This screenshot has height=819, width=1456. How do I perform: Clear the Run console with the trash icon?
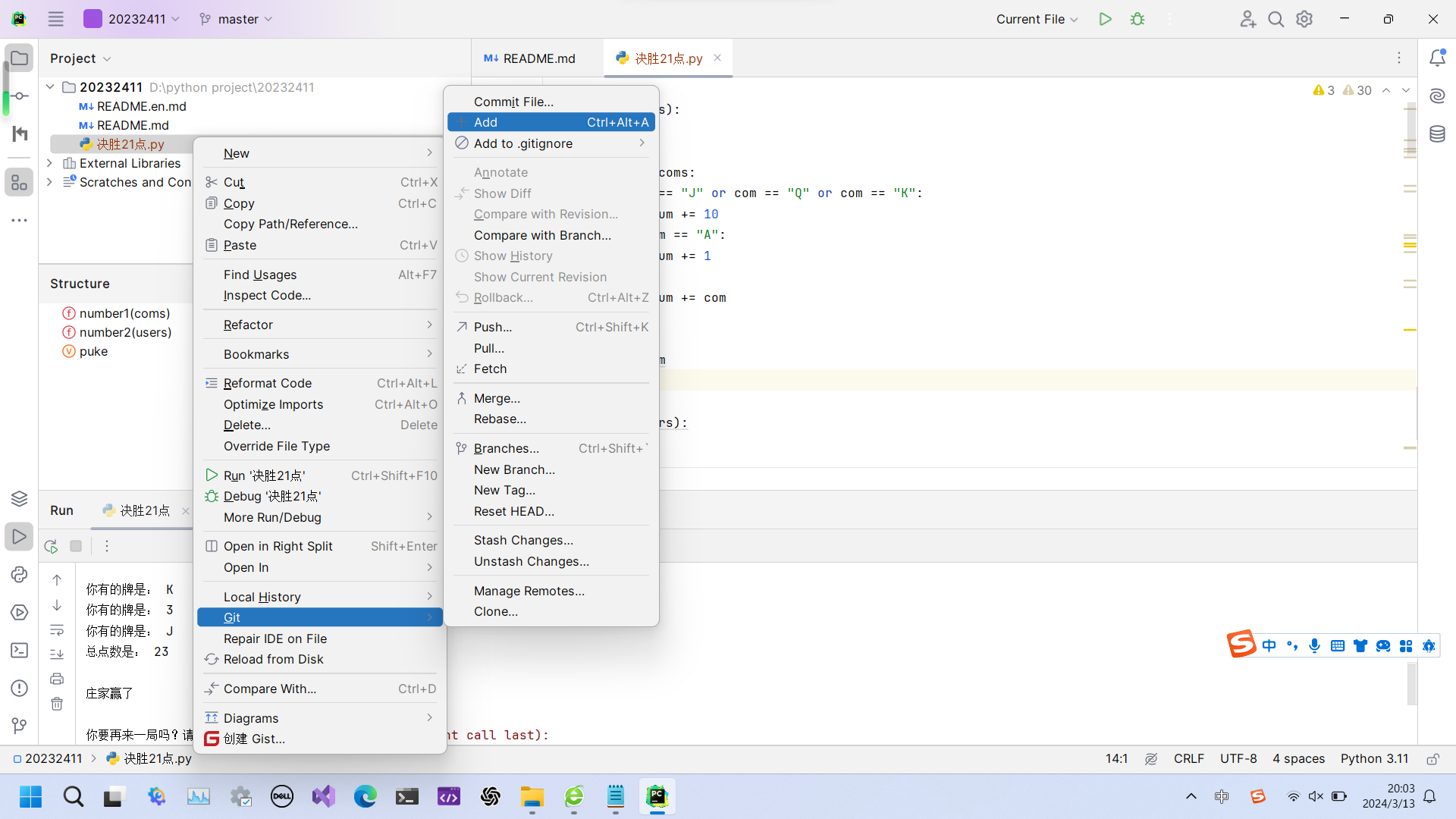57,704
